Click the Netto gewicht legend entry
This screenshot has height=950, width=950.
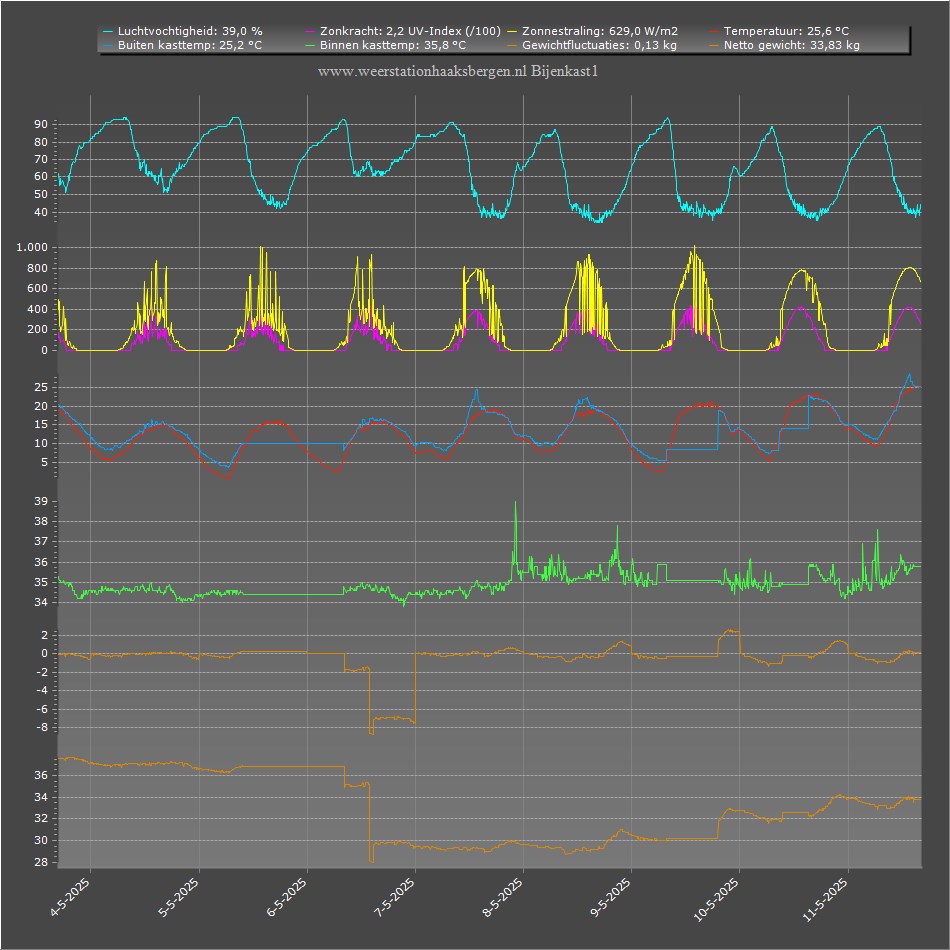[x=785, y=45]
